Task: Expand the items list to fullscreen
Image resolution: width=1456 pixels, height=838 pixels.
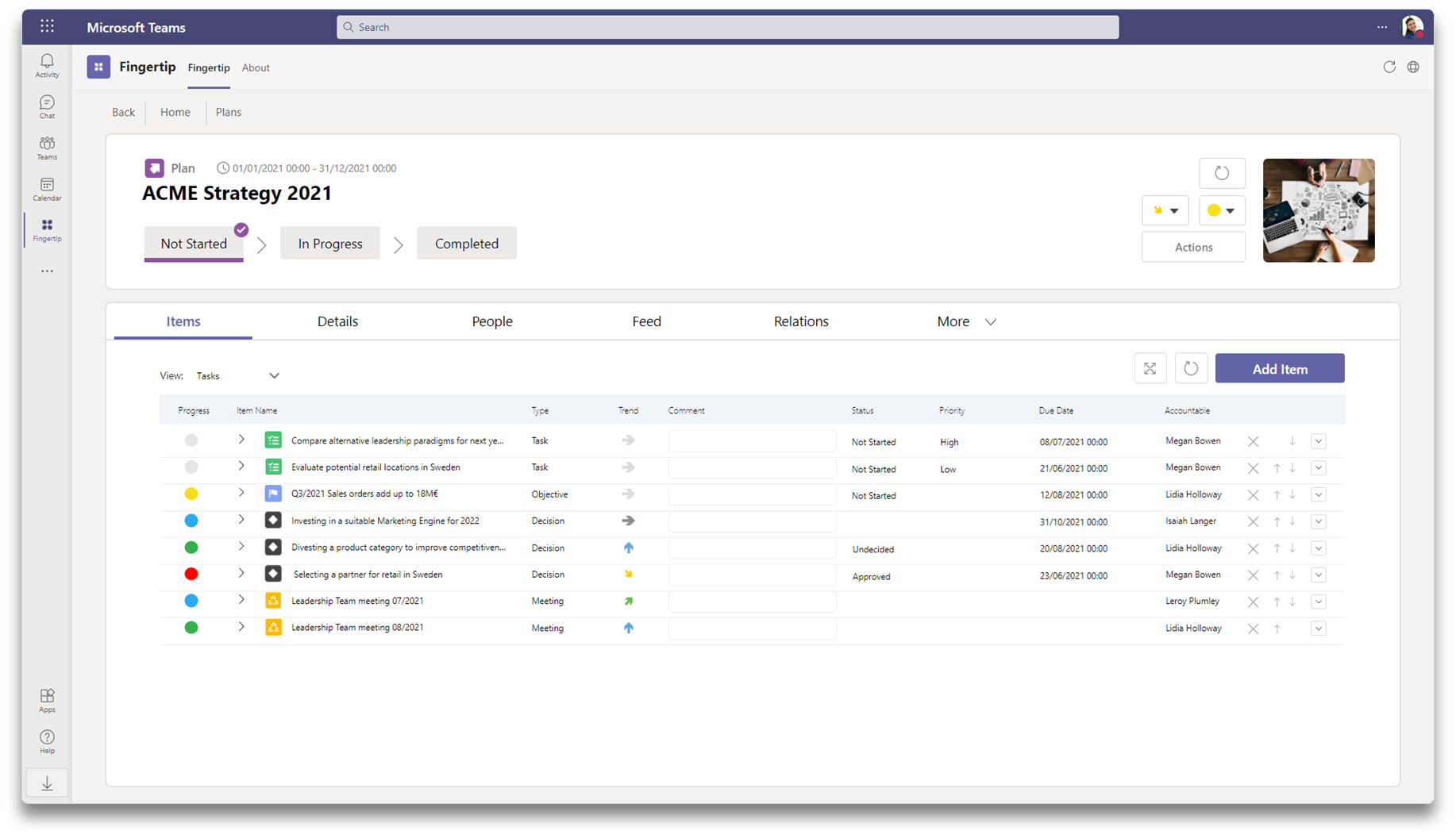Action: click(x=1150, y=368)
